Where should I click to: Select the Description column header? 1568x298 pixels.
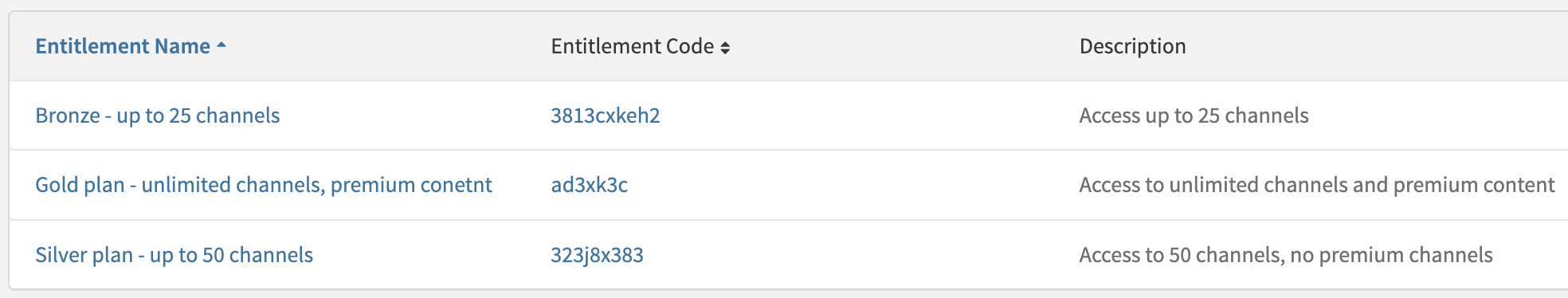click(x=1132, y=46)
